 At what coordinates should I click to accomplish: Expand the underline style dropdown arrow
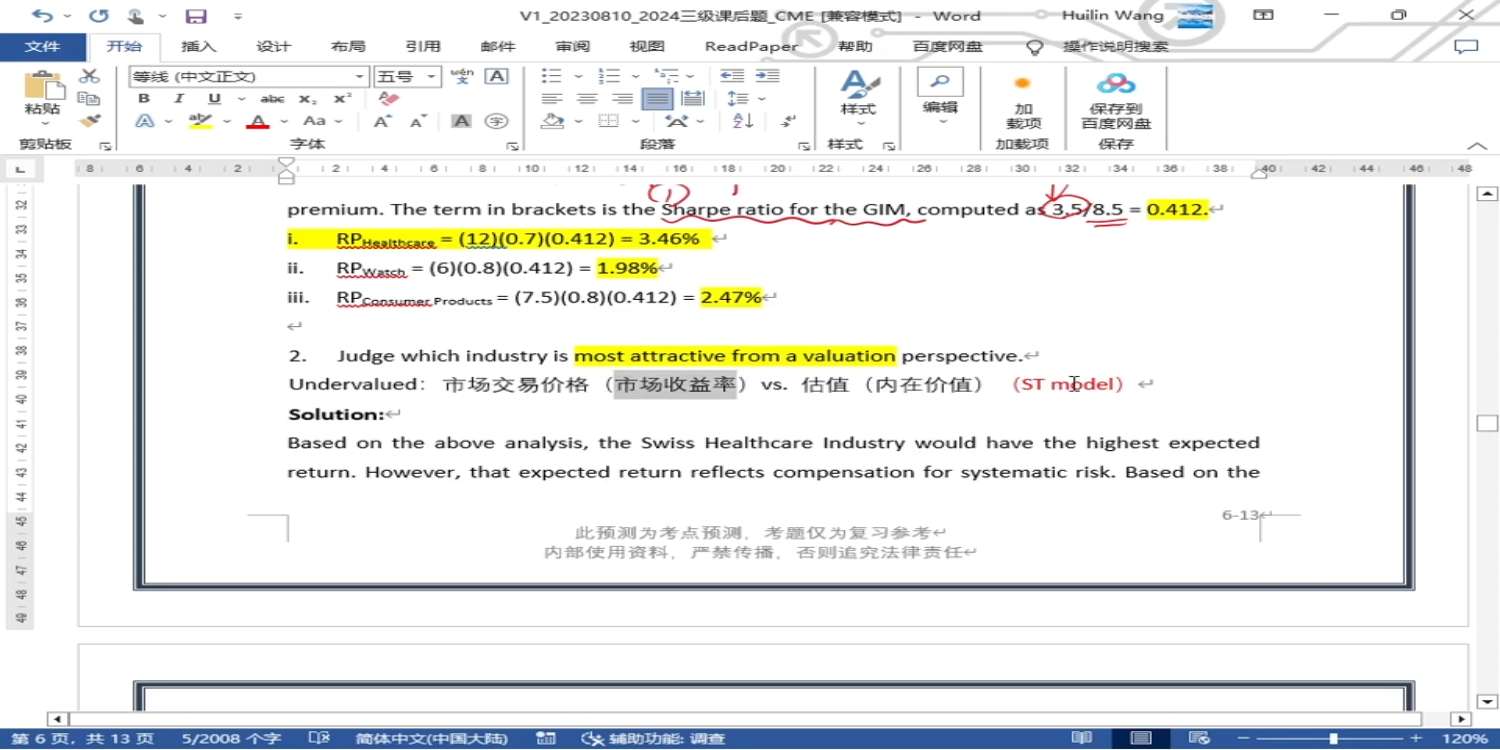point(241,99)
